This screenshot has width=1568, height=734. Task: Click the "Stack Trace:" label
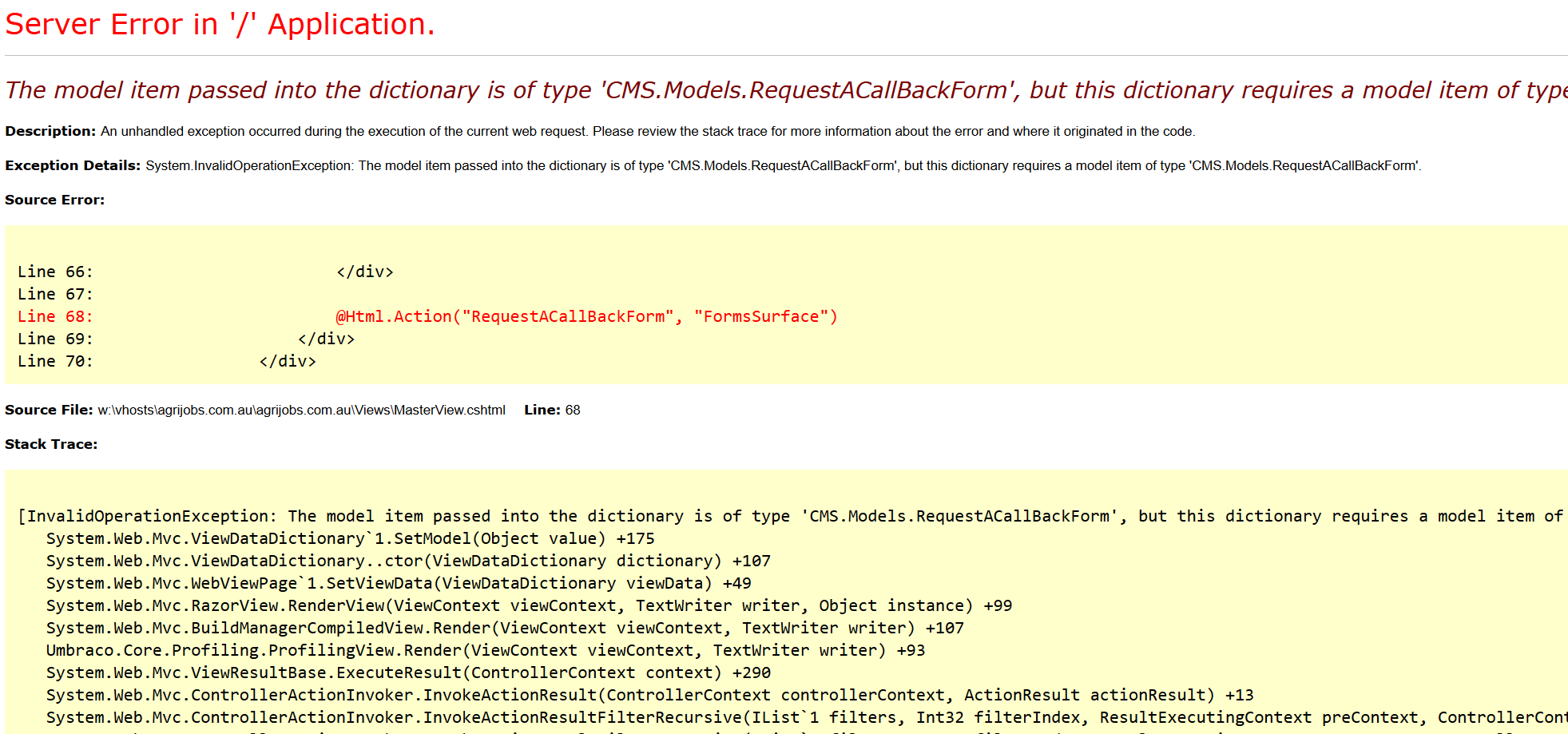[x=51, y=444]
